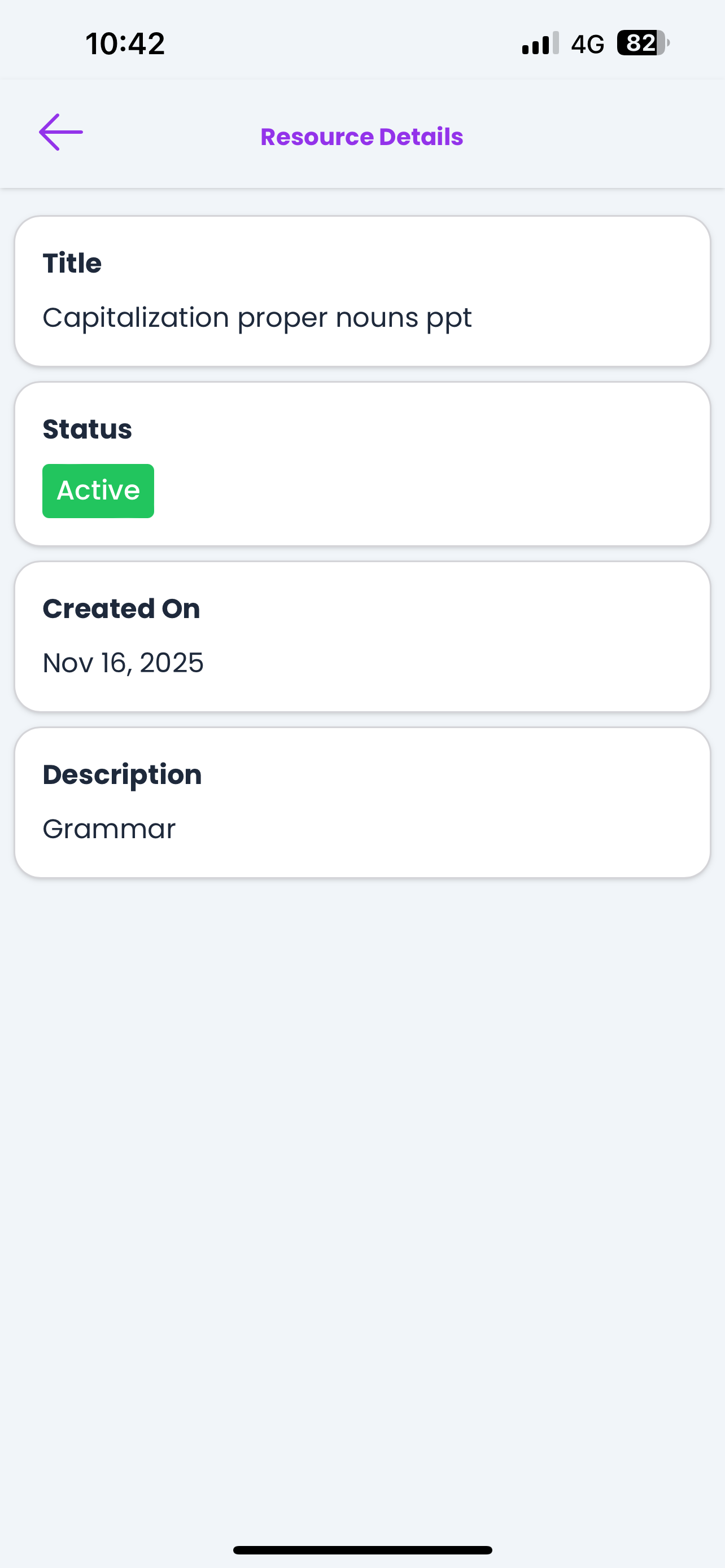Tap the Grammar description text
Screen dimensions: 725x1568
click(109, 829)
